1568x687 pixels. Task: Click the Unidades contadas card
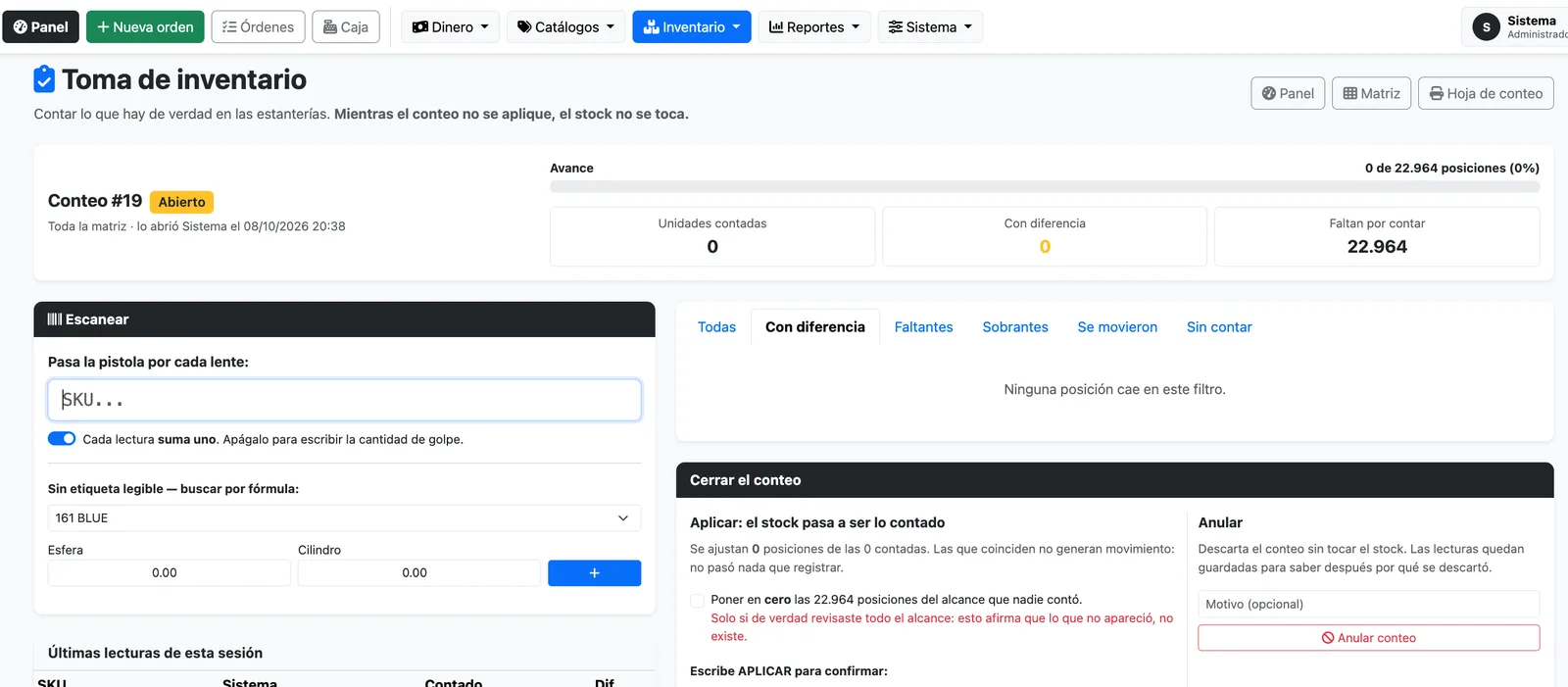click(712, 236)
